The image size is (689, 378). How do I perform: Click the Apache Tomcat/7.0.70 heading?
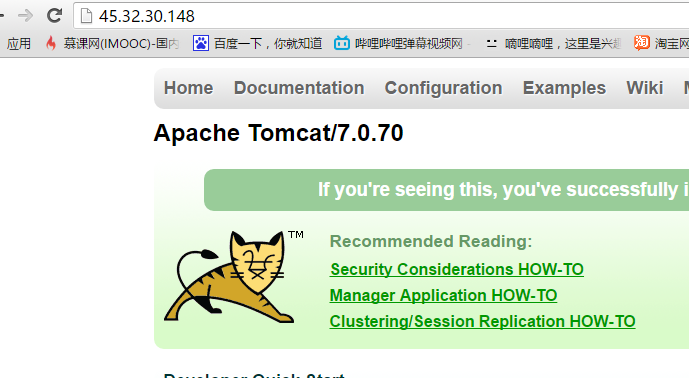click(x=278, y=133)
